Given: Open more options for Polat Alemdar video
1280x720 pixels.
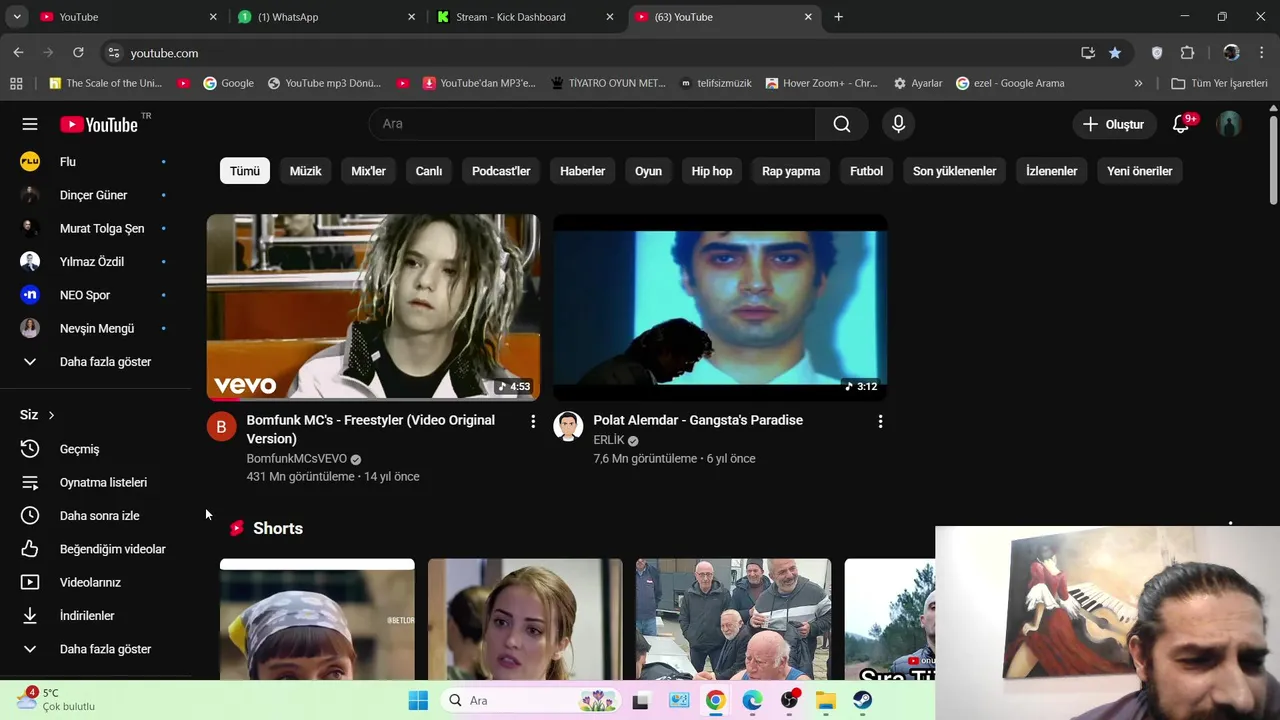Looking at the screenshot, I should 880,422.
